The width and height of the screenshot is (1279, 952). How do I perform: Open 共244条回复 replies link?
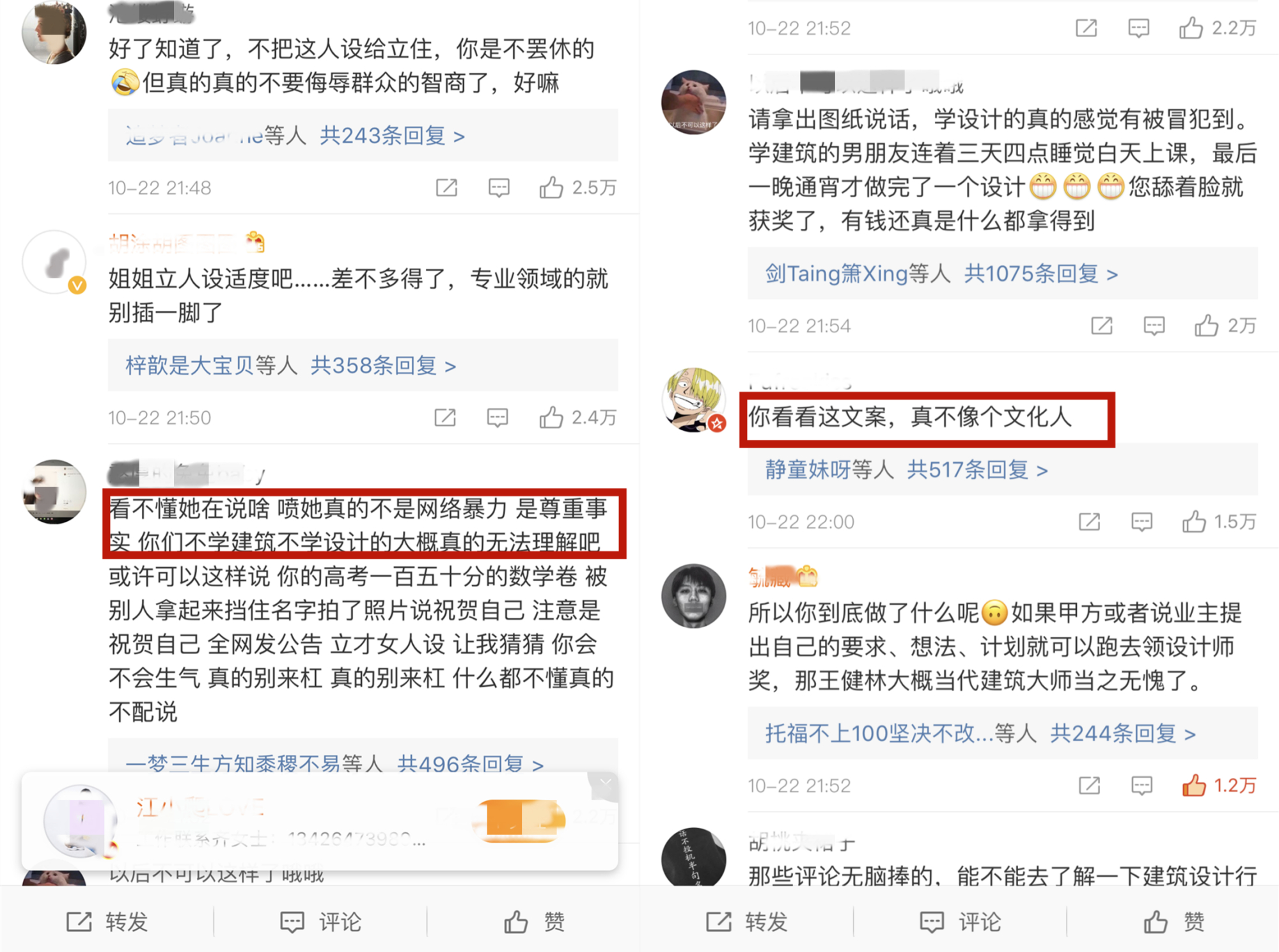pyautogui.click(x=1123, y=733)
